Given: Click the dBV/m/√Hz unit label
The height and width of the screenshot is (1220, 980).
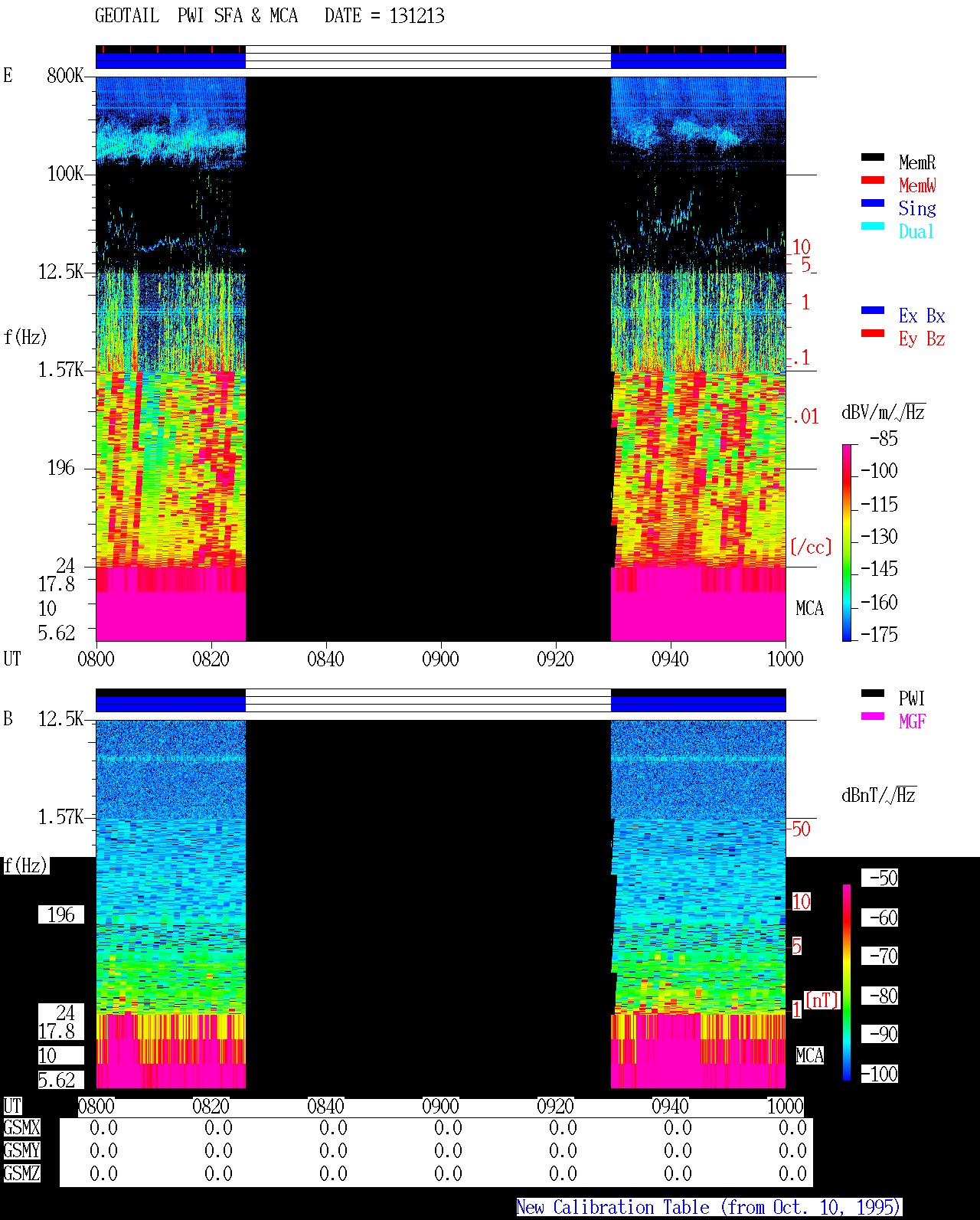Looking at the screenshot, I should coord(884,412).
